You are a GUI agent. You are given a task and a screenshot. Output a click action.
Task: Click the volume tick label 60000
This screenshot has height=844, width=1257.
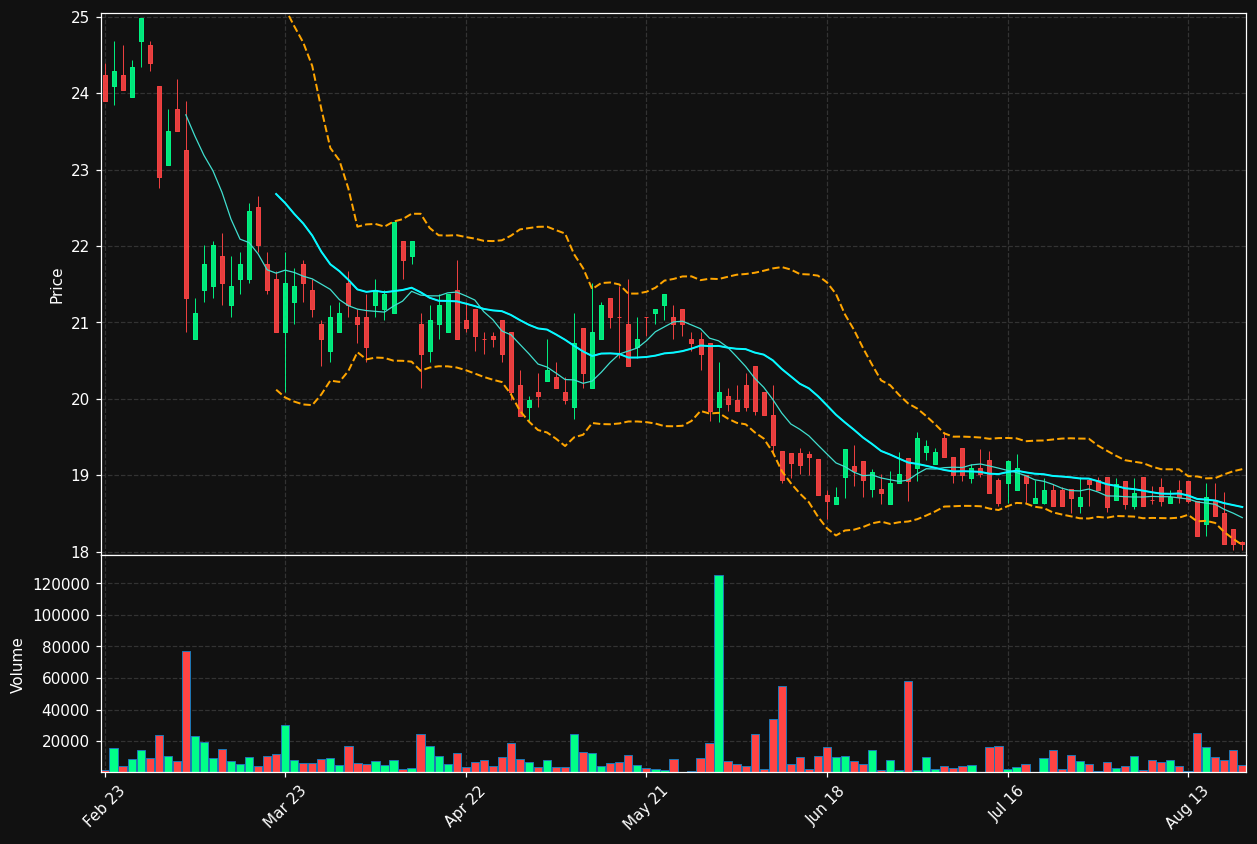pos(66,679)
